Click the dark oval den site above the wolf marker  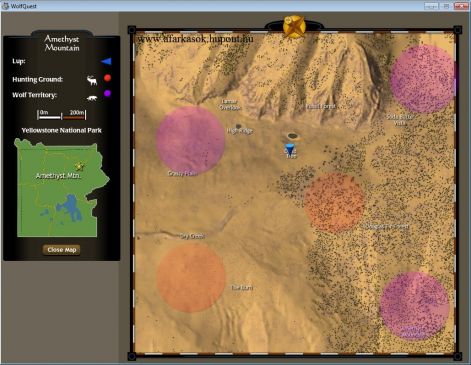[292, 136]
